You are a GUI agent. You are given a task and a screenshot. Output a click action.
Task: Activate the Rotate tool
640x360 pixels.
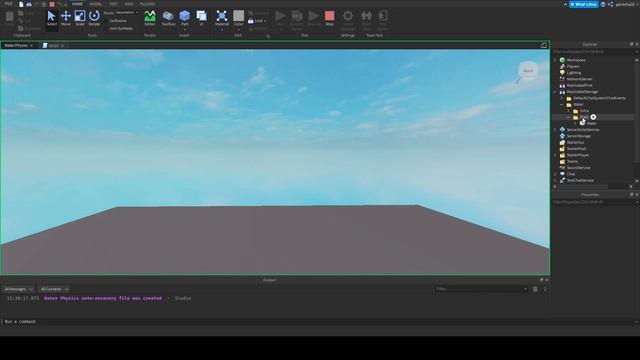pyautogui.click(x=94, y=18)
